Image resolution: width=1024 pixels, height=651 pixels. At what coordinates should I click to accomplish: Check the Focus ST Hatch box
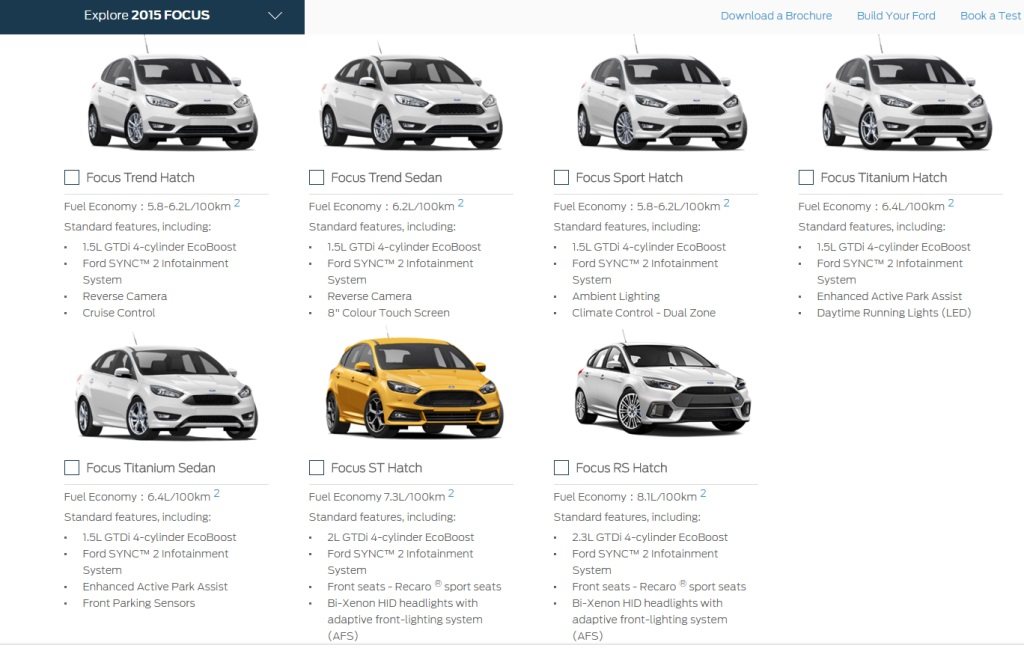317,468
